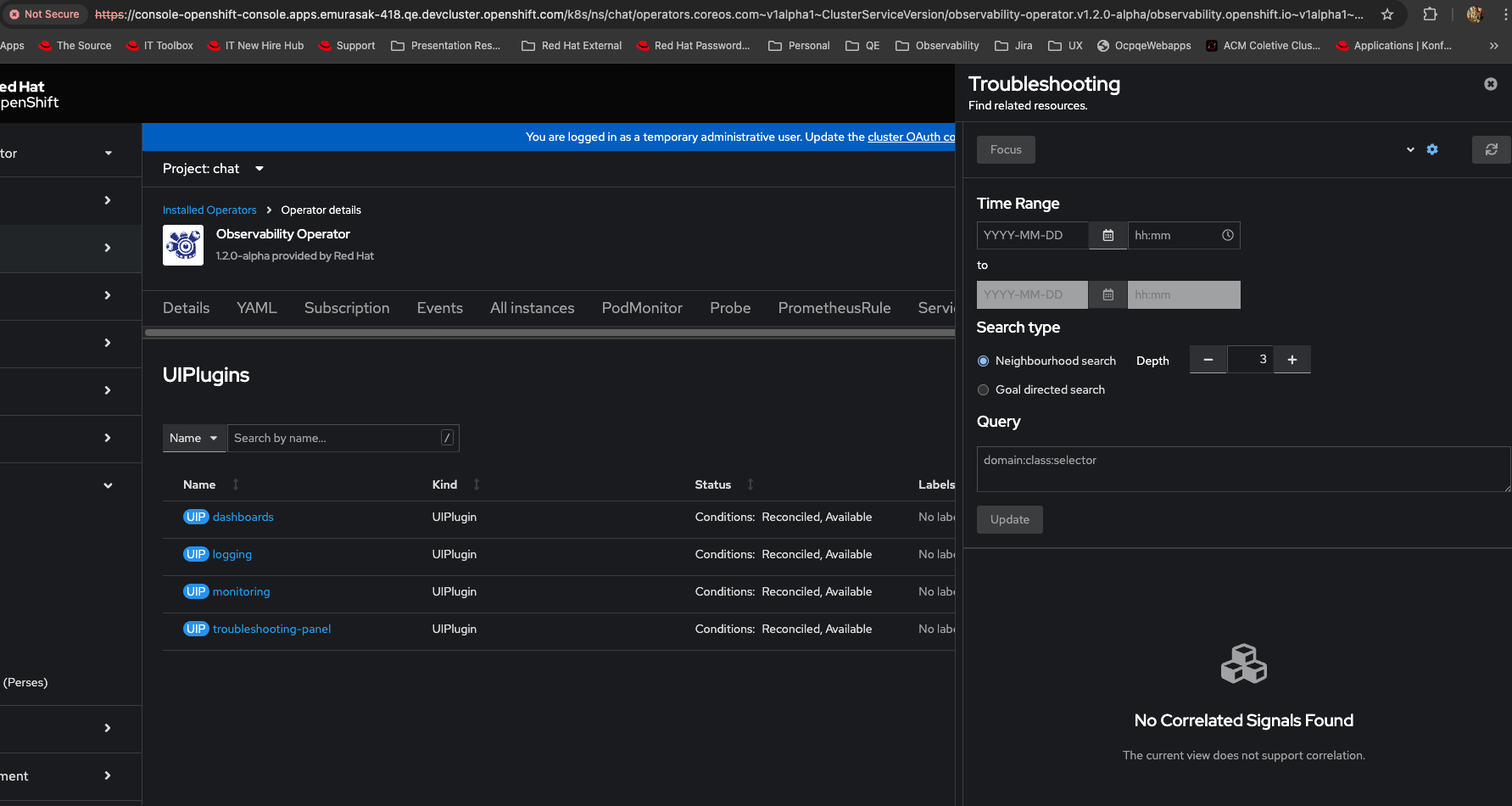Open the troubleshooting-panel UIPlugin link
This screenshot has height=806, width=1512.
271,629
